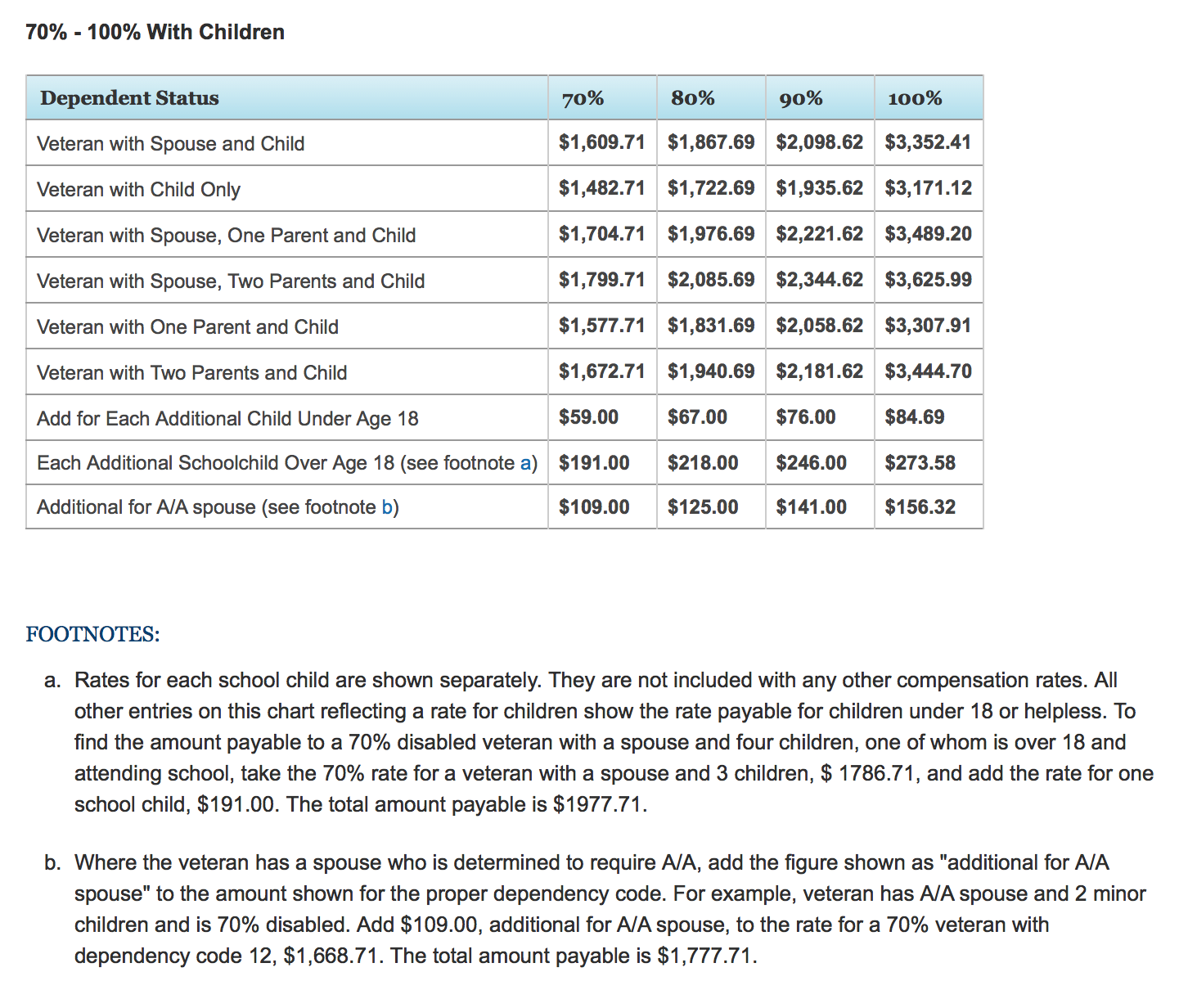
Task: Click the $1,482.71 Child Only cell
Action: point(601,188)
